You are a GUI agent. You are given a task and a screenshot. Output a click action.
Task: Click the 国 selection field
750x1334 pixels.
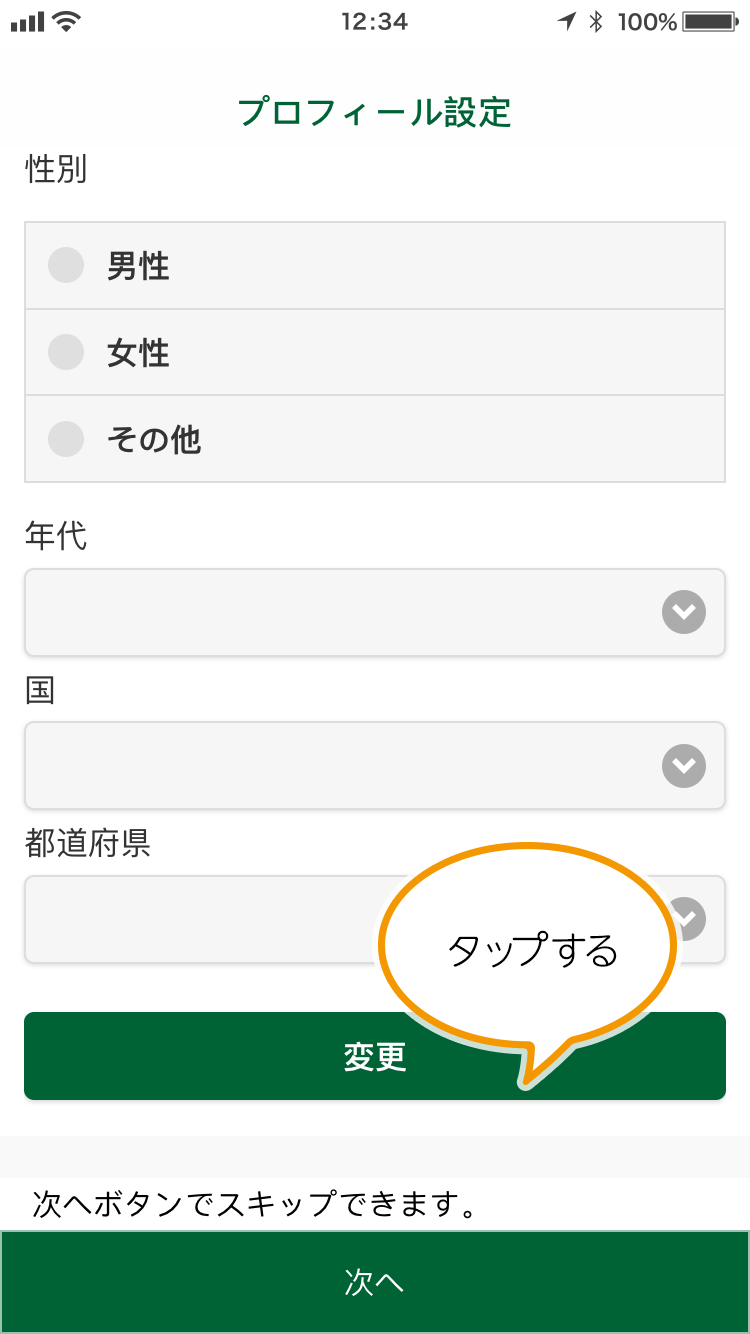coord(374,766)
